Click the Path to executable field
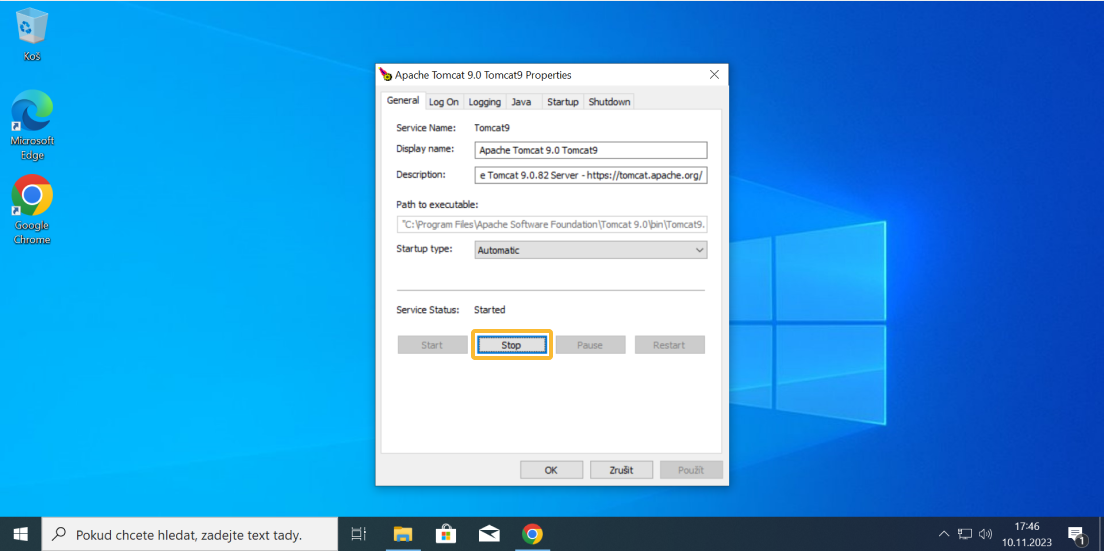 click(551, 224)
